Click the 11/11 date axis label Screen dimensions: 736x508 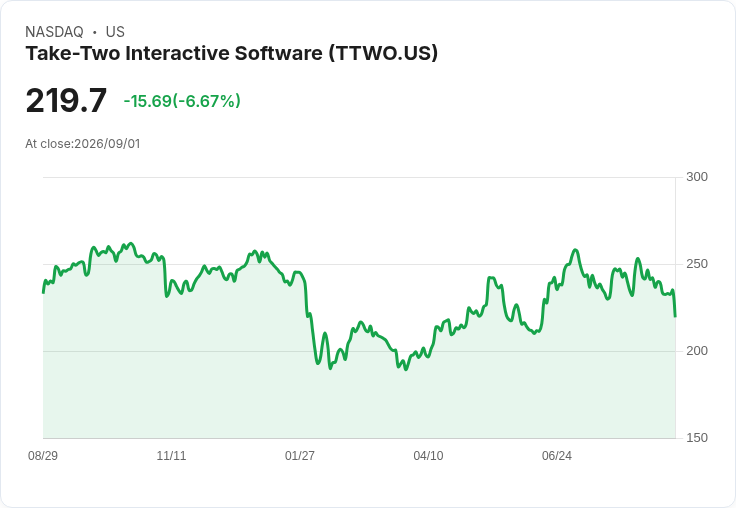click(x=171, y=455)
